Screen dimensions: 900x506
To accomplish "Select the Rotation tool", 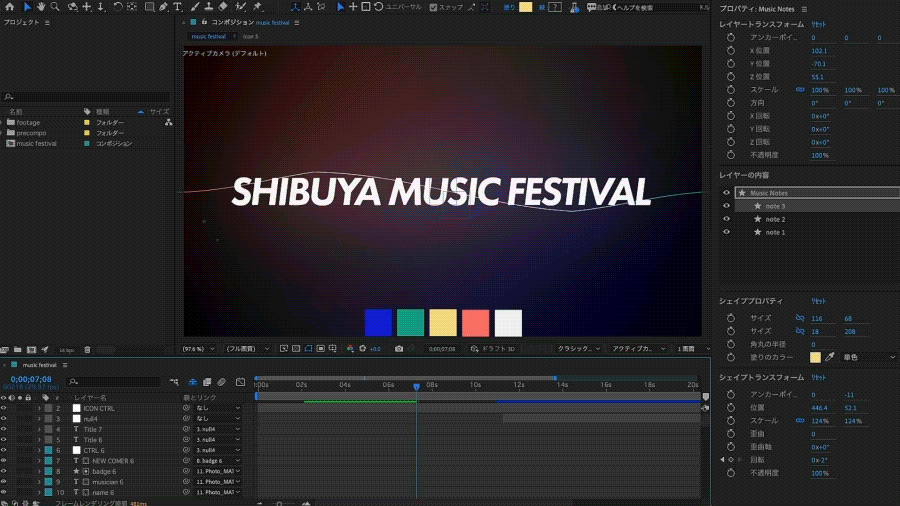I will (118, 7).
